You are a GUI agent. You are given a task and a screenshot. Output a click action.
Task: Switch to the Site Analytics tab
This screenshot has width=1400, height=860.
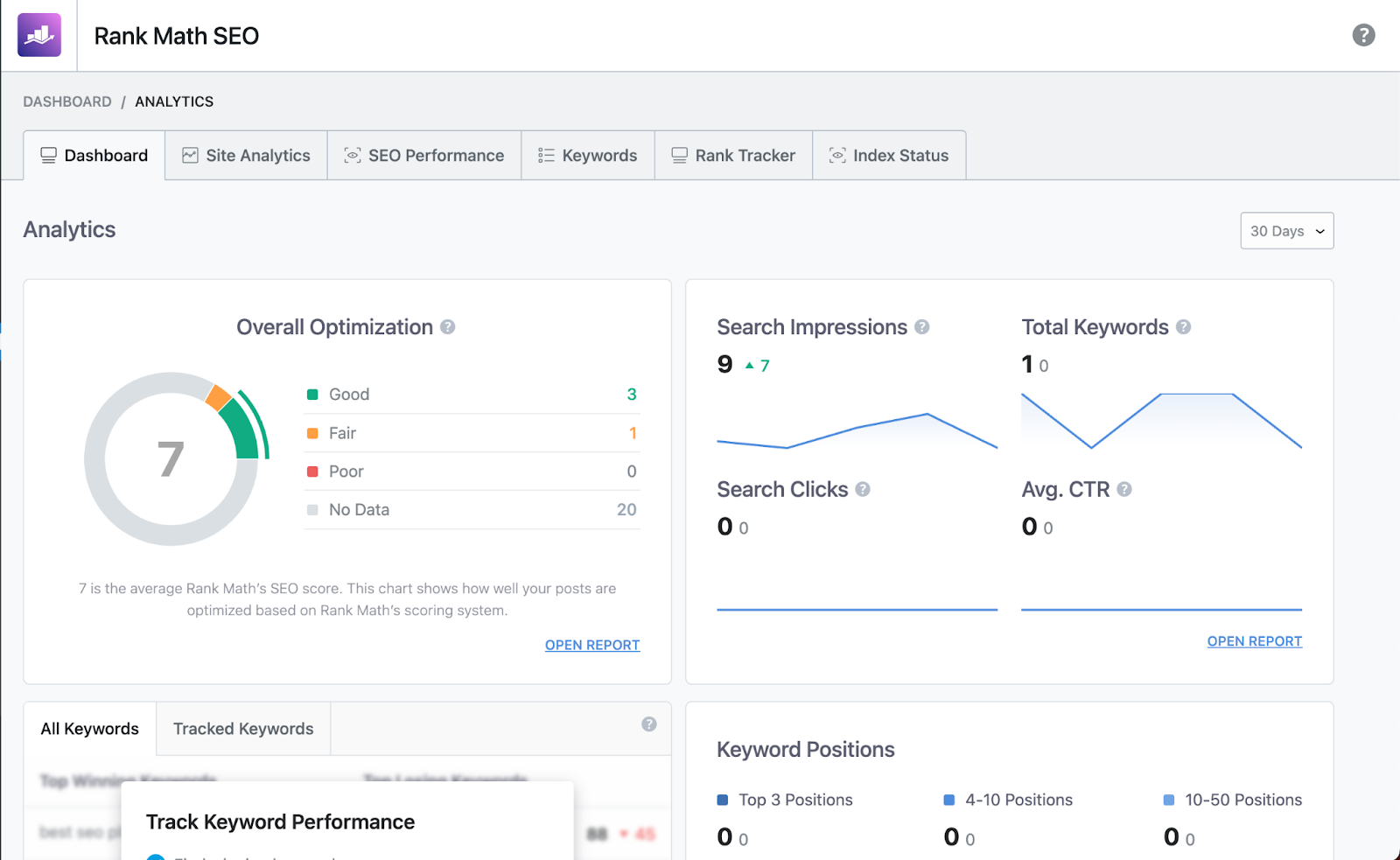(x=246, y=156)
